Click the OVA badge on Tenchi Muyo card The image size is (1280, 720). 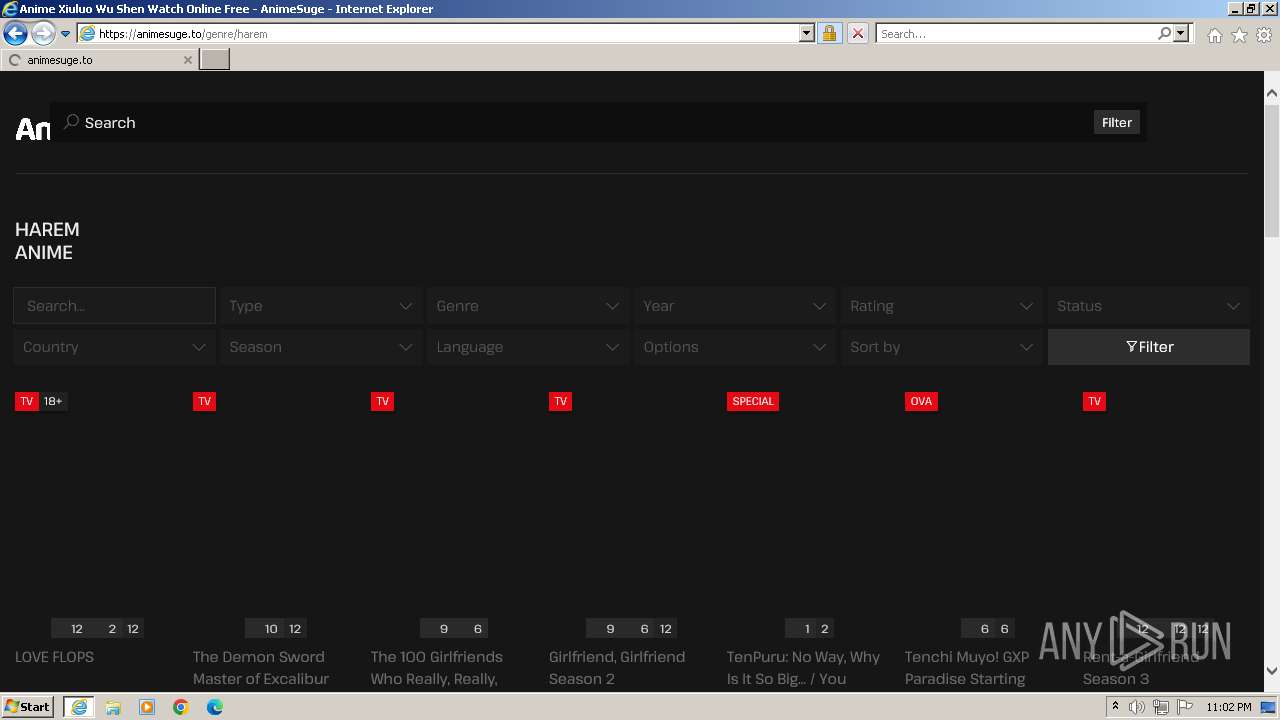[x=921, y=401]
